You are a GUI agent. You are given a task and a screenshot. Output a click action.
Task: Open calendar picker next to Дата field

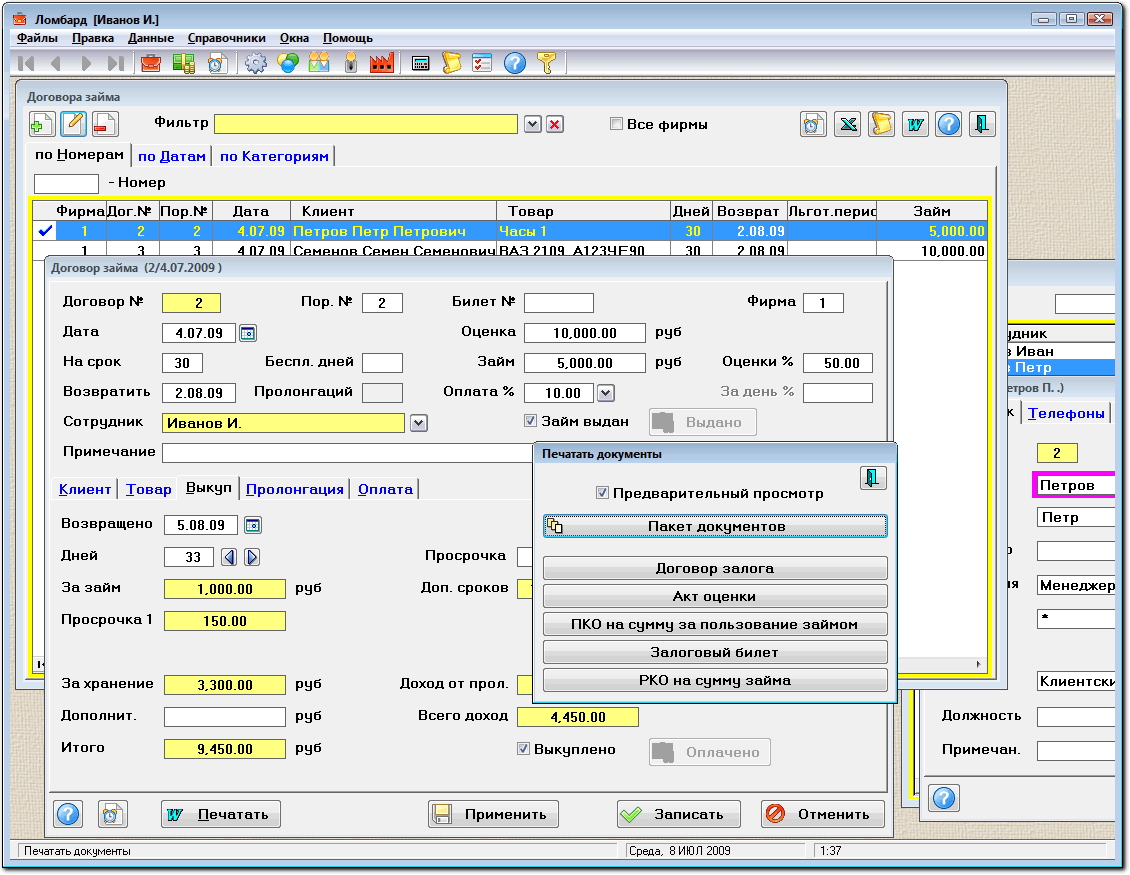248,333
